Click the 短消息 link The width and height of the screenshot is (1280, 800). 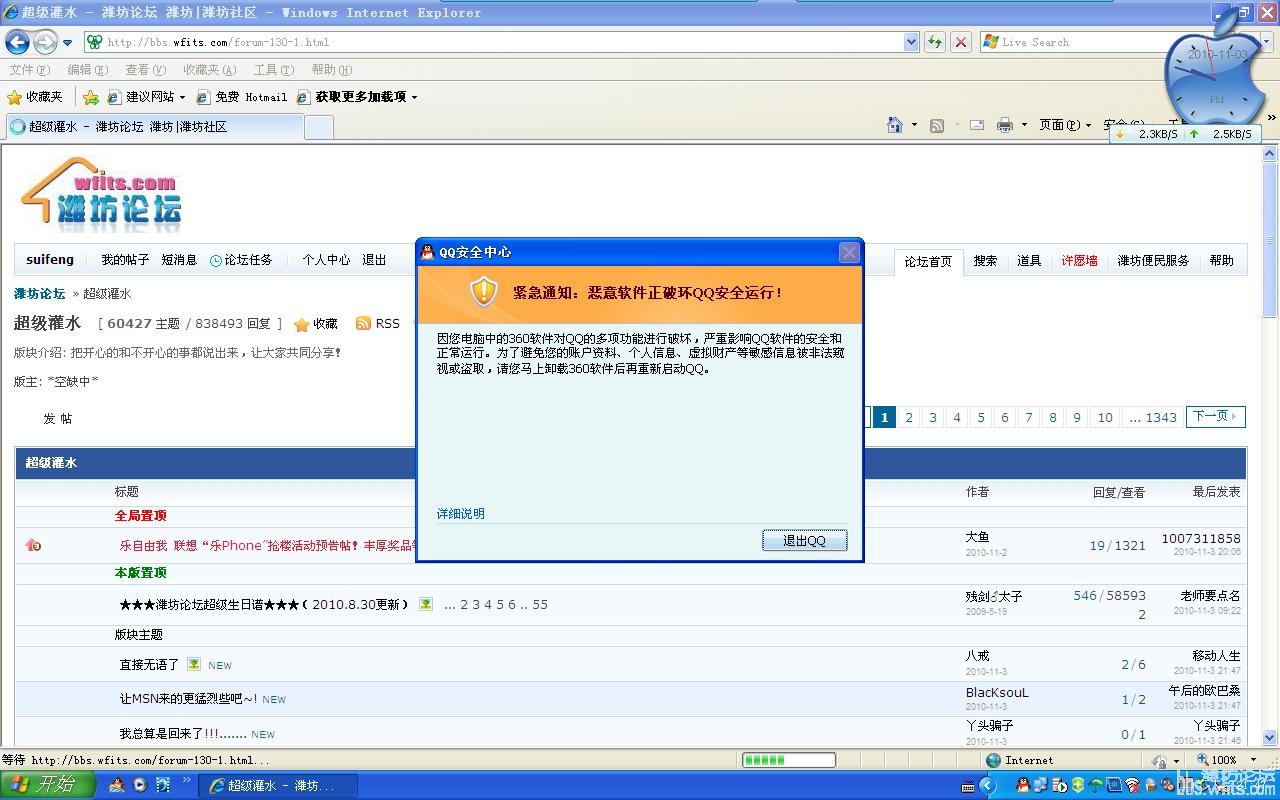coord(179,260)
